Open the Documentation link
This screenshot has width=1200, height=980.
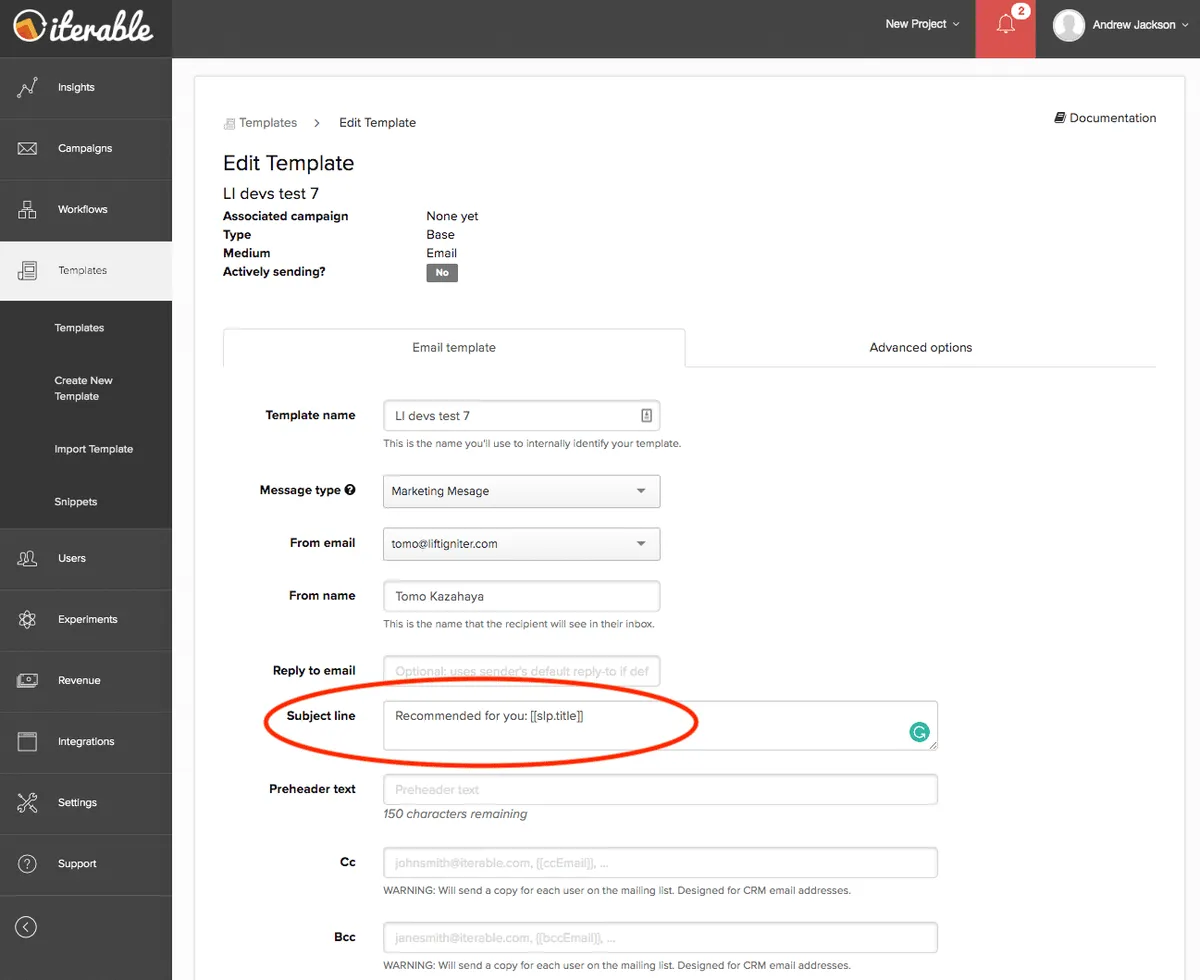click(1105, 118)
